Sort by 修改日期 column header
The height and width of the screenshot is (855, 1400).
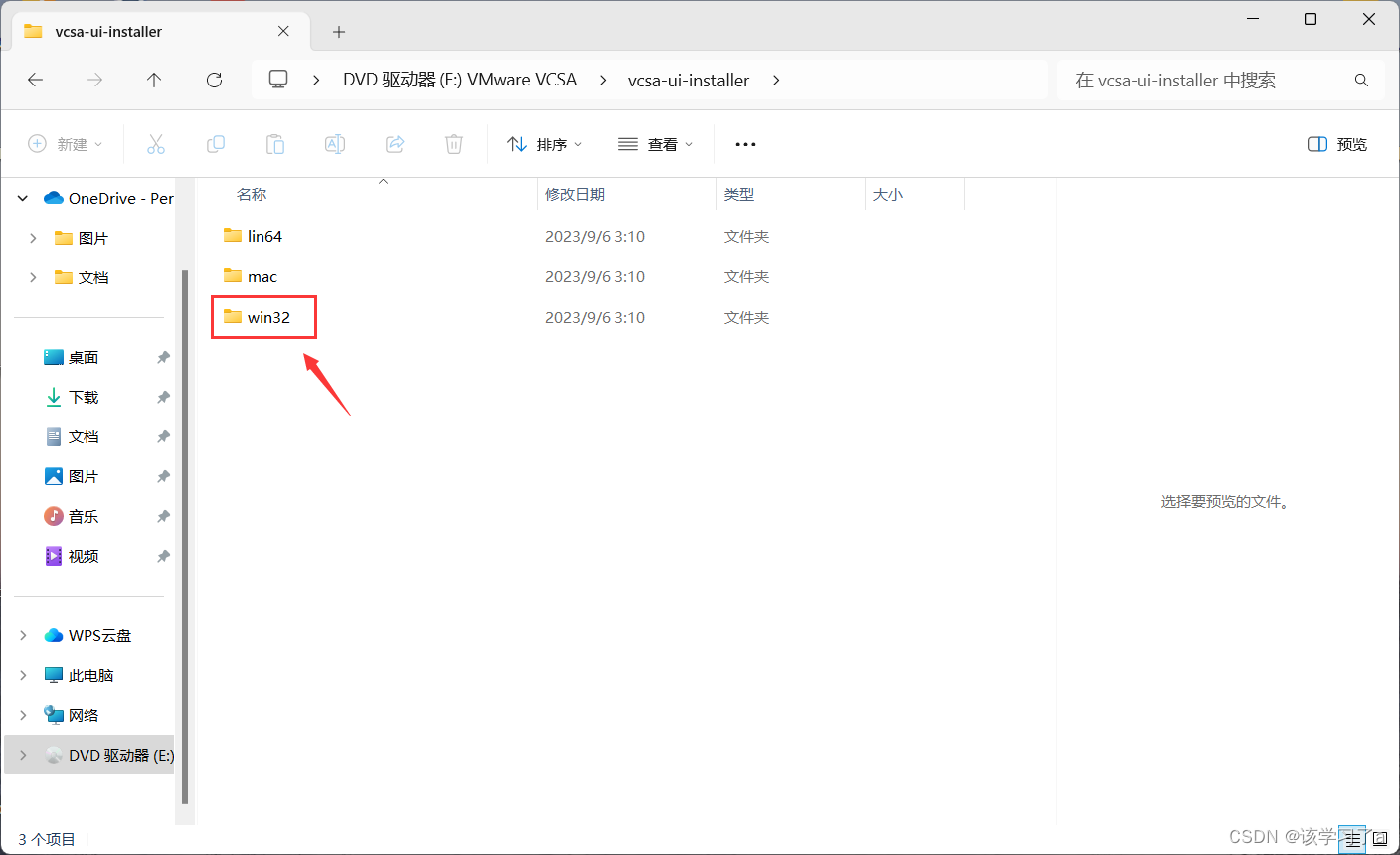point(575,195)
